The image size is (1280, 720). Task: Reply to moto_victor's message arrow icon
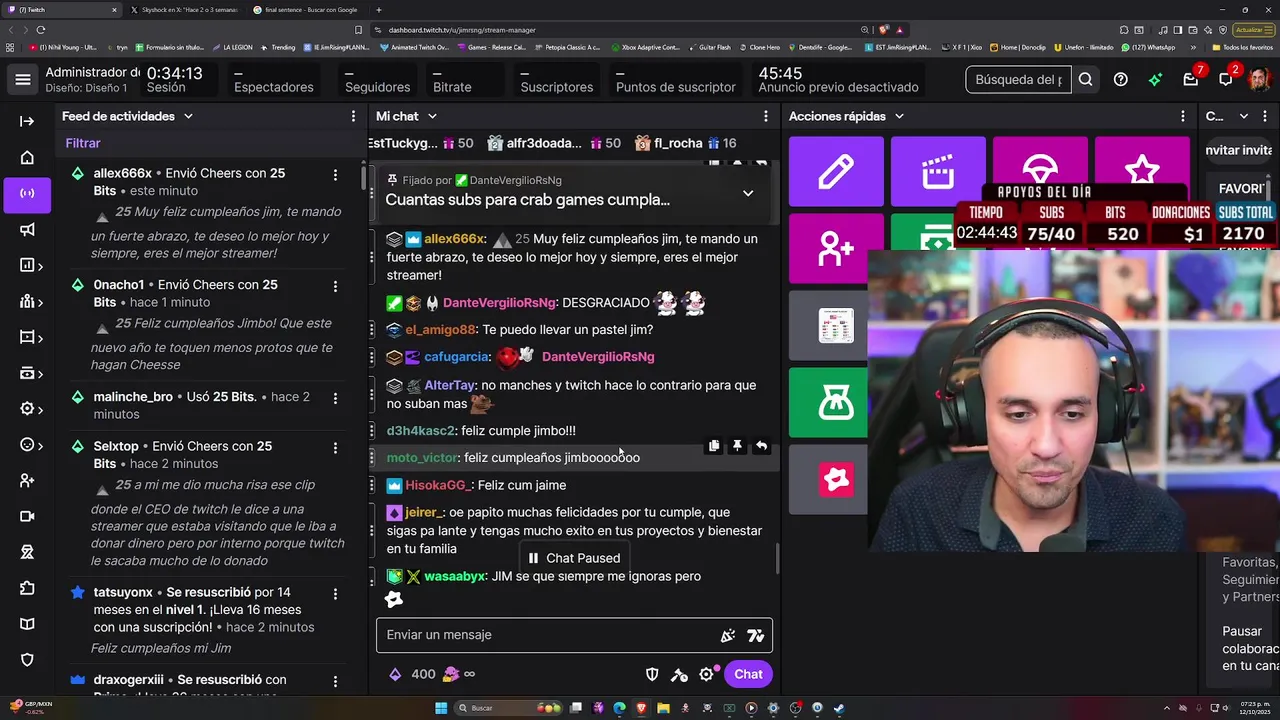761,446
